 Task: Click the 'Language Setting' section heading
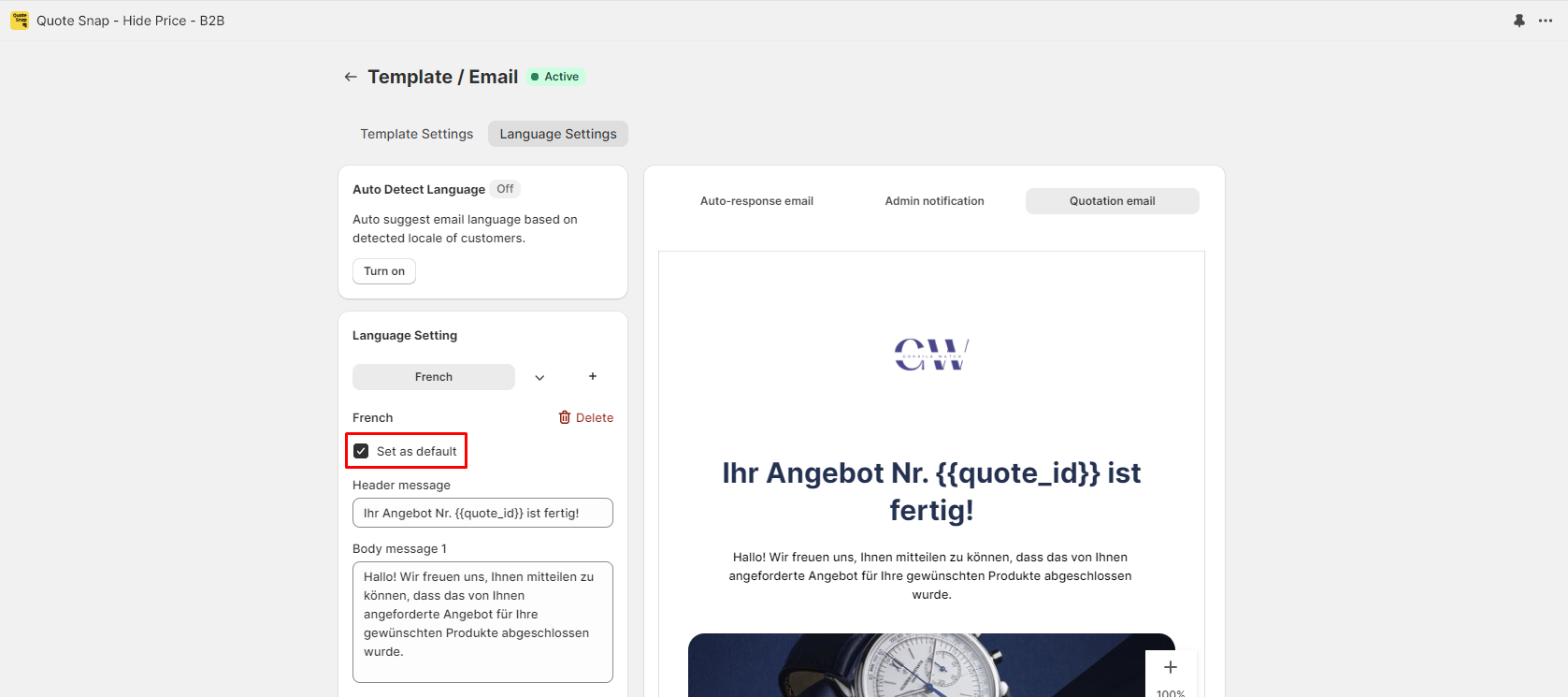405,335
